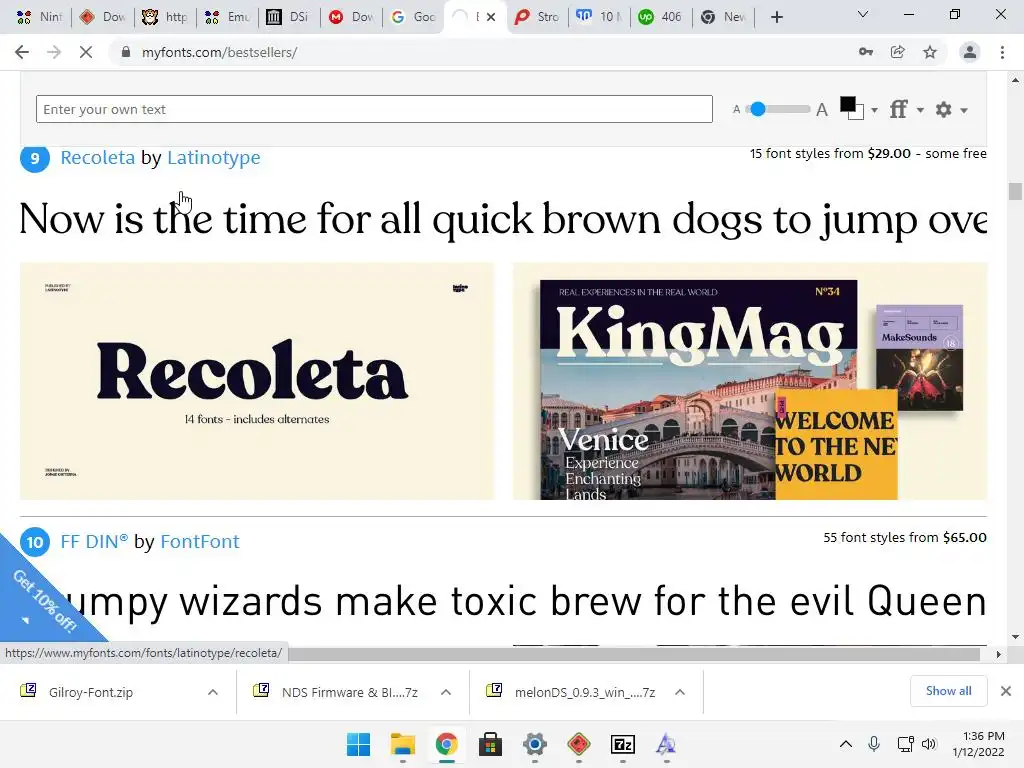Click the Recoleta sample text preview
This screenshot has height=768, width=1024.
[x=503, y=219]
